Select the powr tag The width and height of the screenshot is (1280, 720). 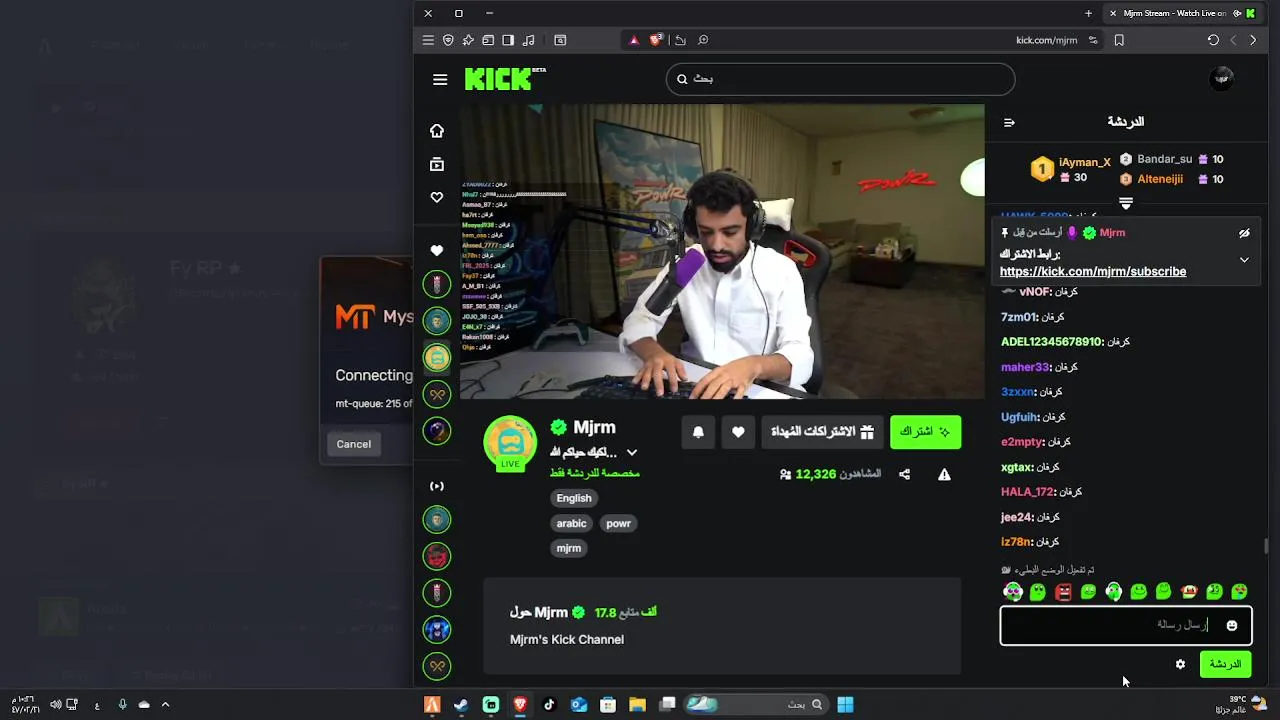[618, 523]
